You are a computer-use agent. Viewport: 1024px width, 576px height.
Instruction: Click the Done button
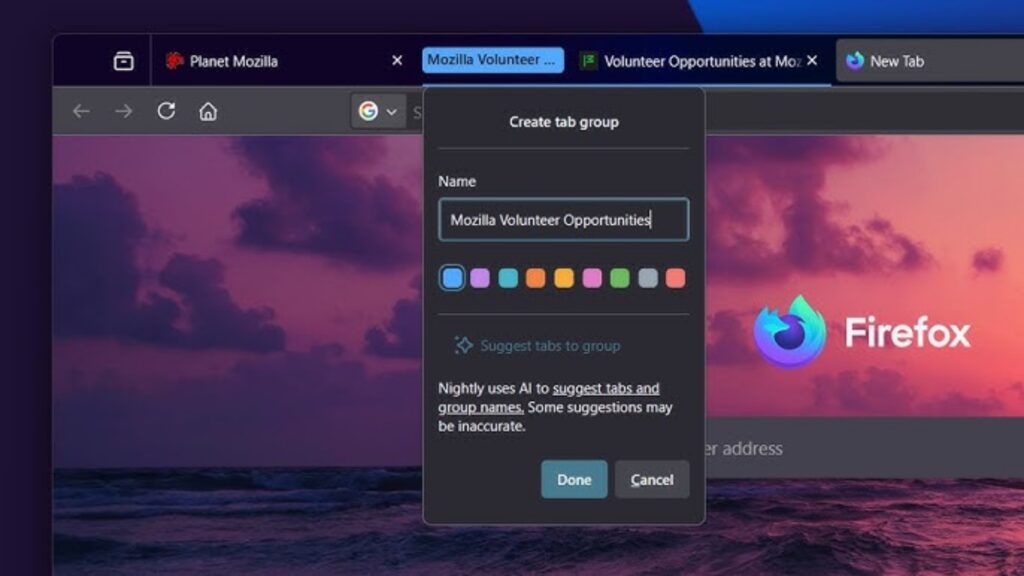[573, 479]
